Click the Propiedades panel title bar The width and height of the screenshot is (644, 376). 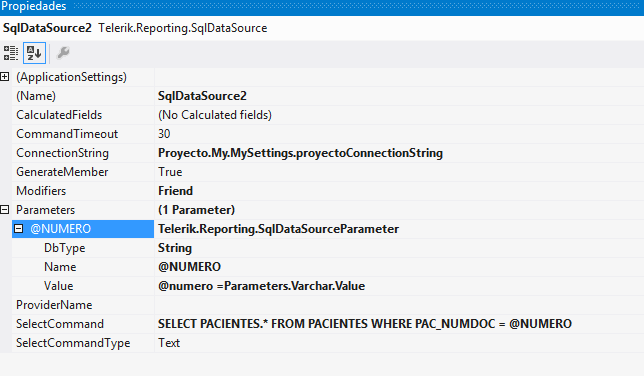click(322, 7)
